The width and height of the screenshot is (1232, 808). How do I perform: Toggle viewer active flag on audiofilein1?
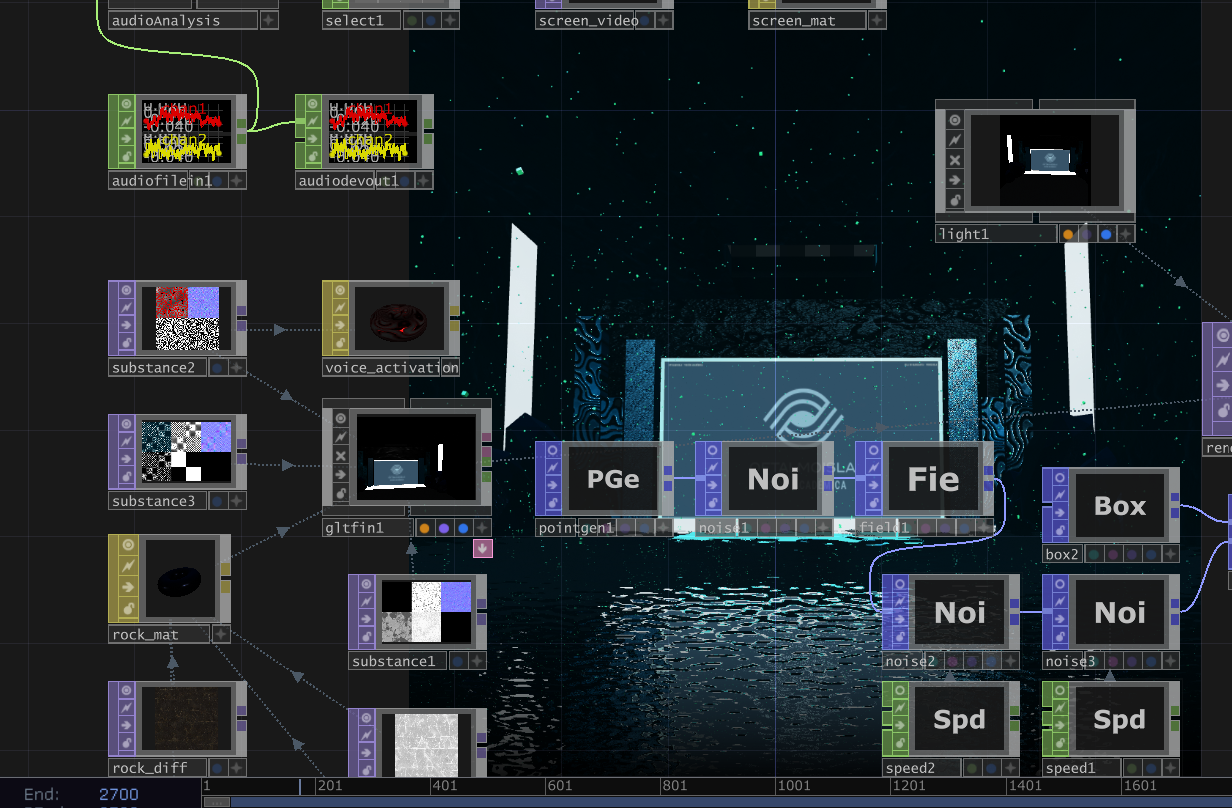pyautogui.click(x=126, y=103)
